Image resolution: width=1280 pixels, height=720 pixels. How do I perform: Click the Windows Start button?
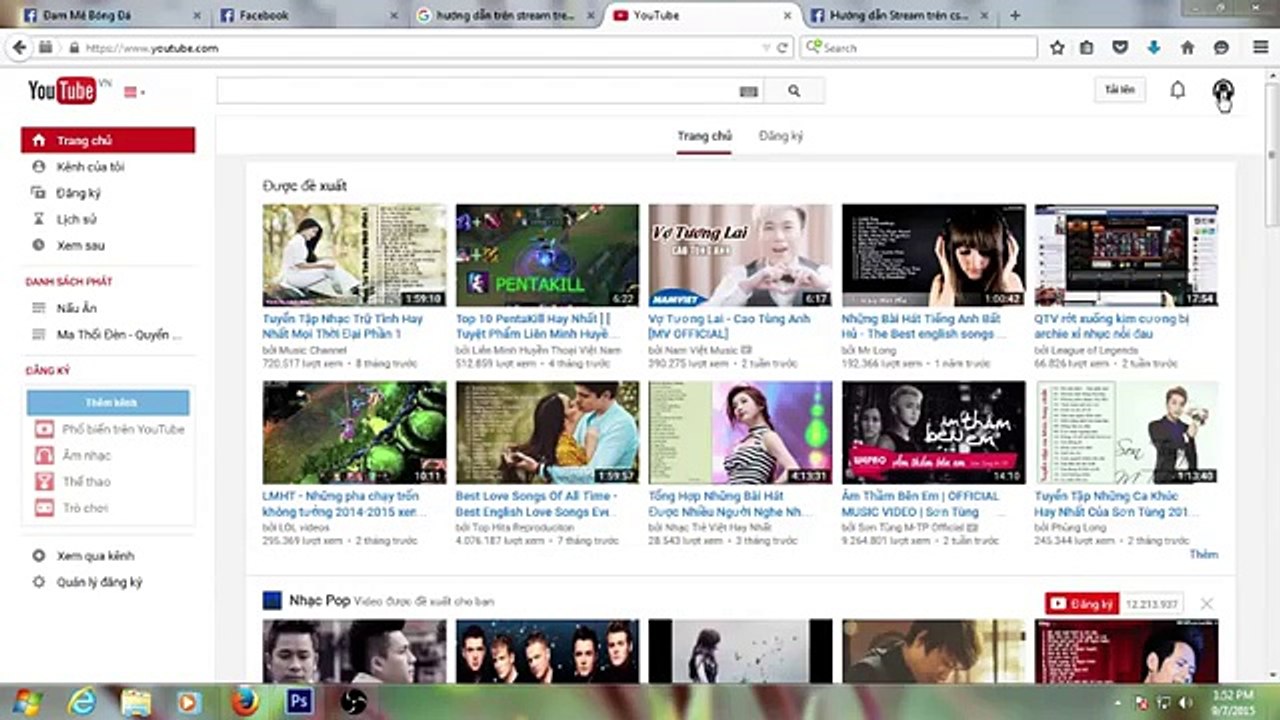pos(26,702)
